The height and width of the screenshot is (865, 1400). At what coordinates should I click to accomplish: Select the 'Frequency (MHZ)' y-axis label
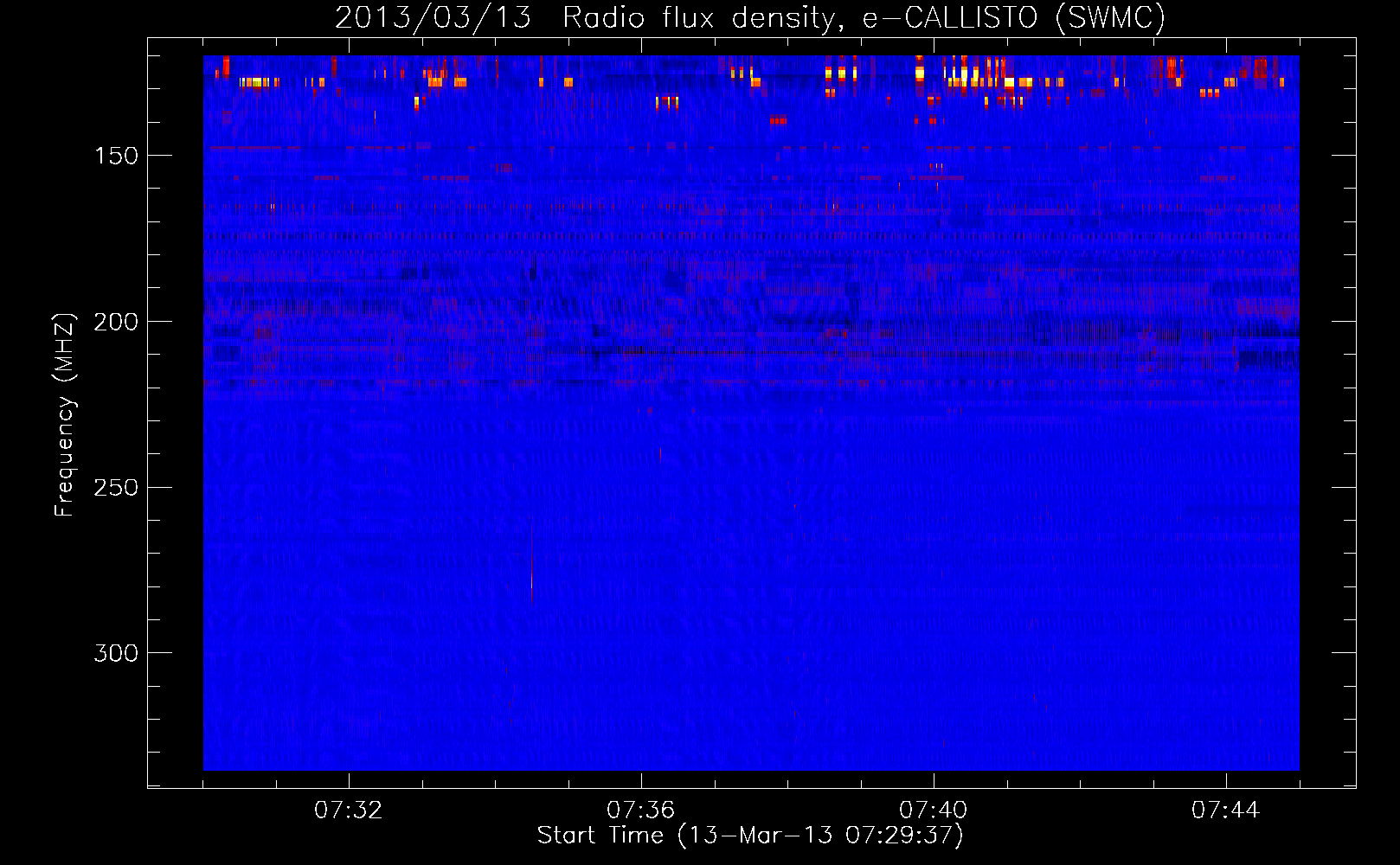[64, 415]
